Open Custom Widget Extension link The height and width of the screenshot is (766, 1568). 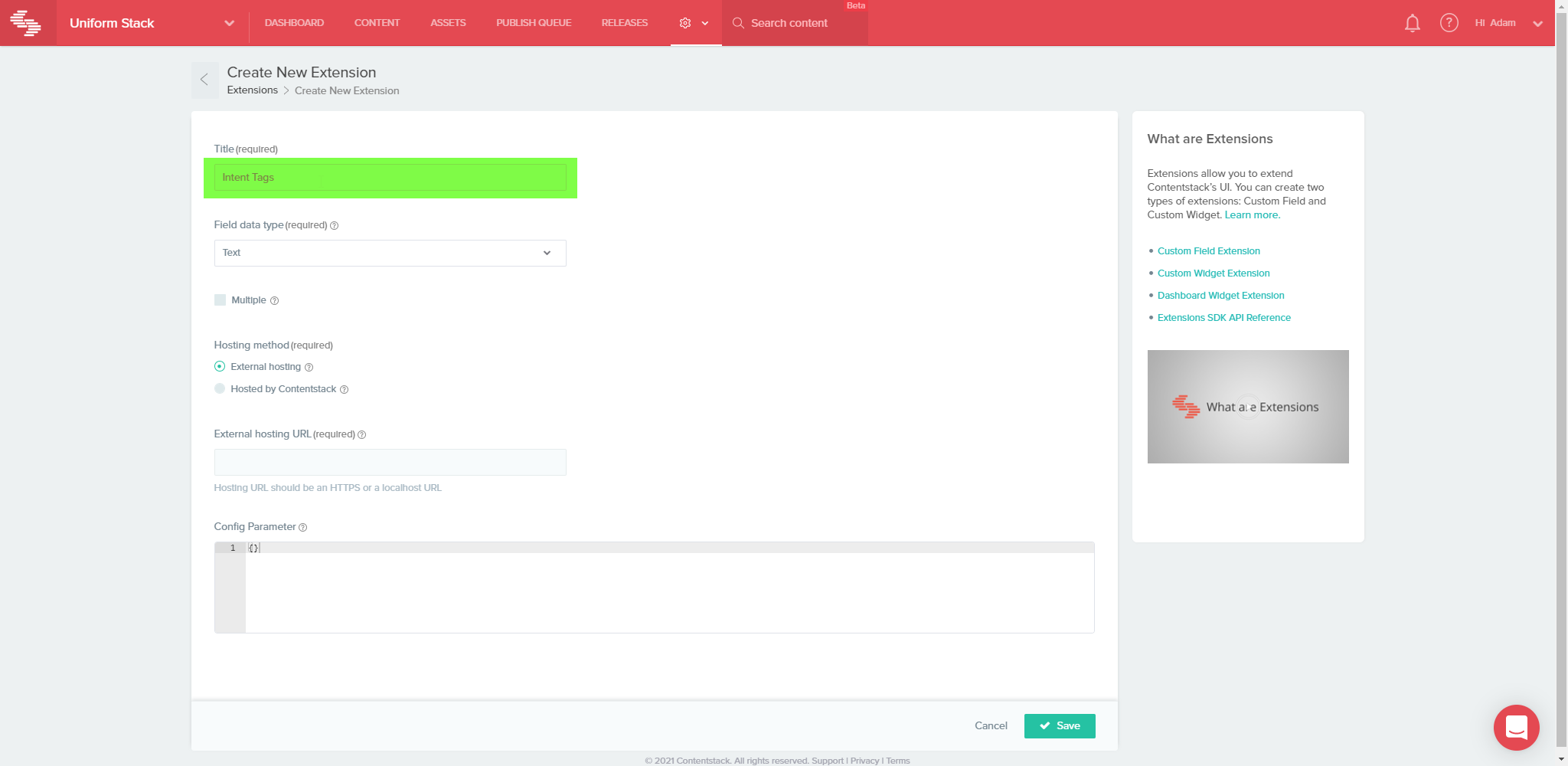click(1214, 273)
